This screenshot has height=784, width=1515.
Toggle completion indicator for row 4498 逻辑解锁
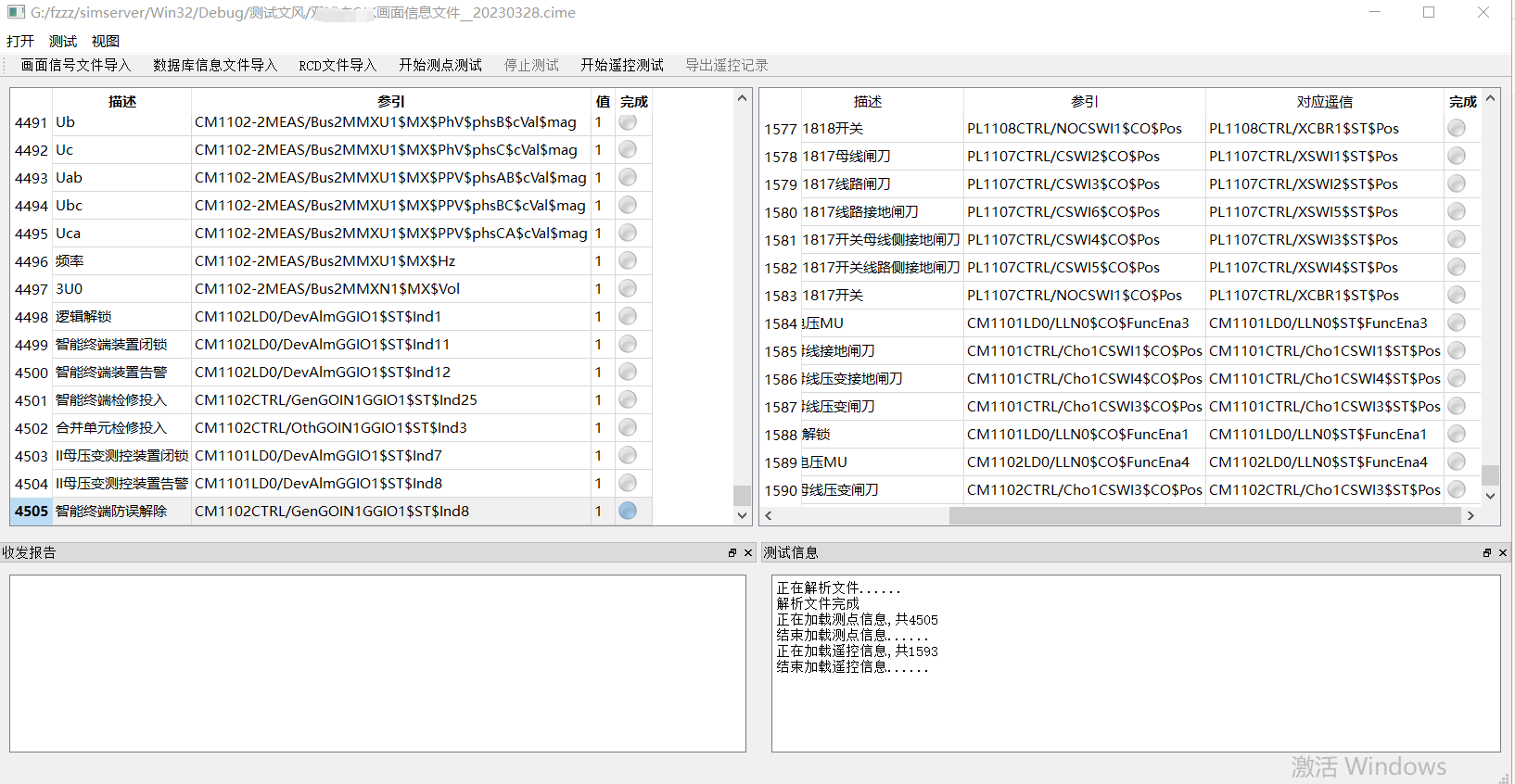click(x=628, y=317)
